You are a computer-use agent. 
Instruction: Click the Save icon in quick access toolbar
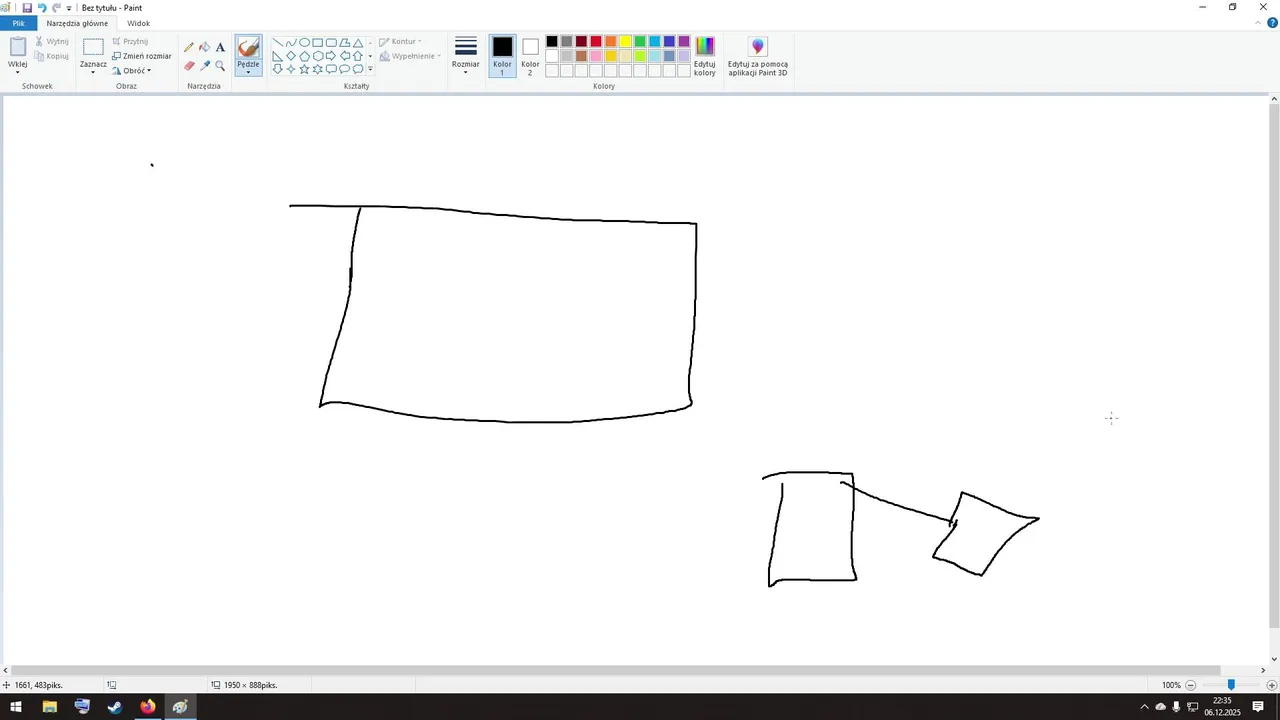[x=27, y=7]
